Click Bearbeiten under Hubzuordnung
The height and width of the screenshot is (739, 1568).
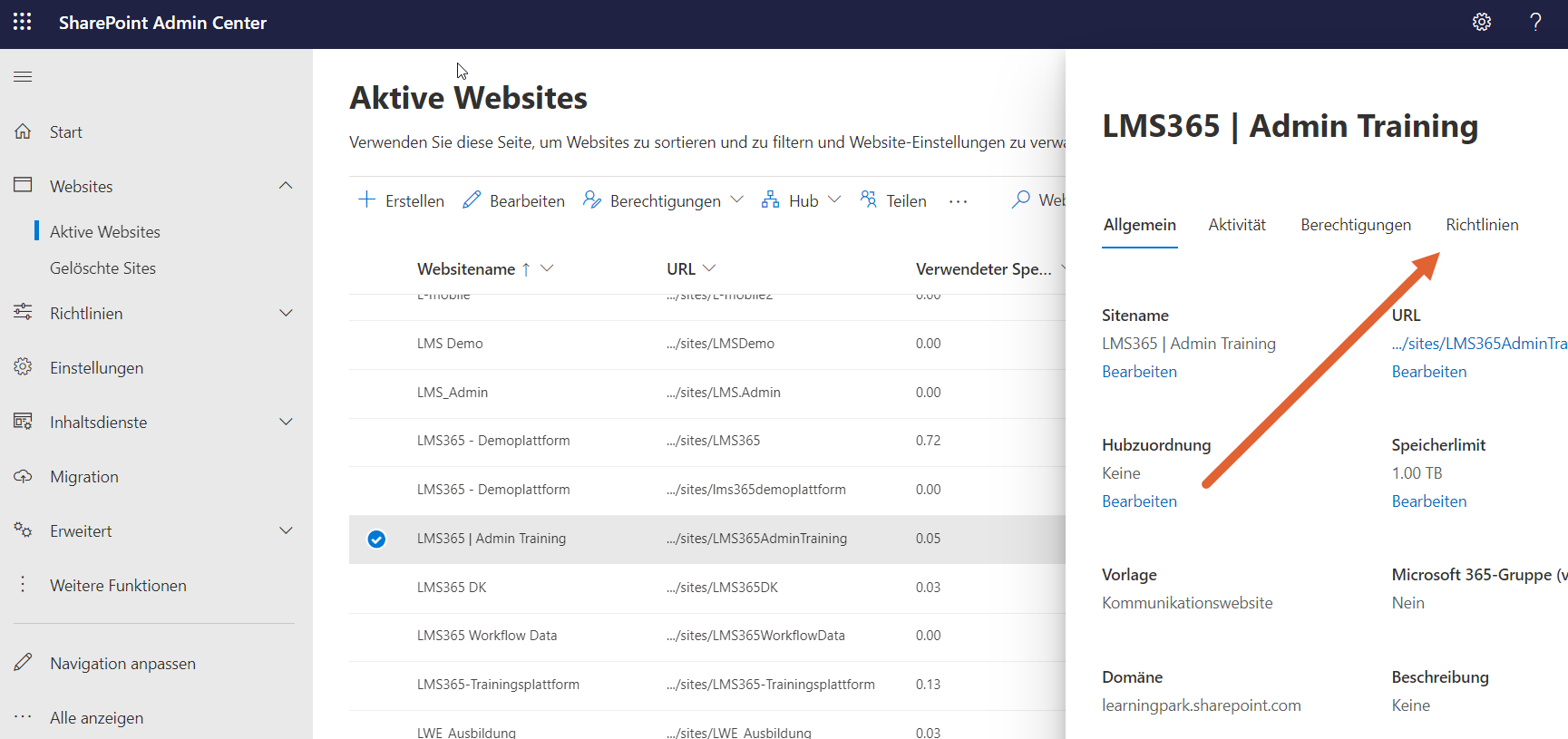coord(1139,501)
